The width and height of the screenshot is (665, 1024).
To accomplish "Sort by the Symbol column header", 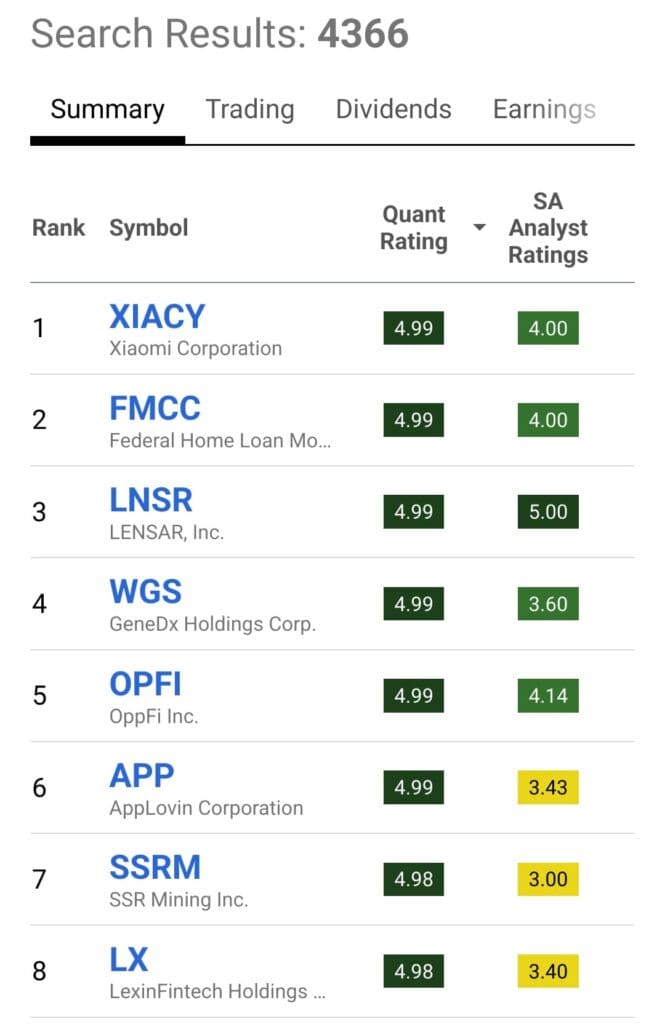I will (x=148, y=227).
